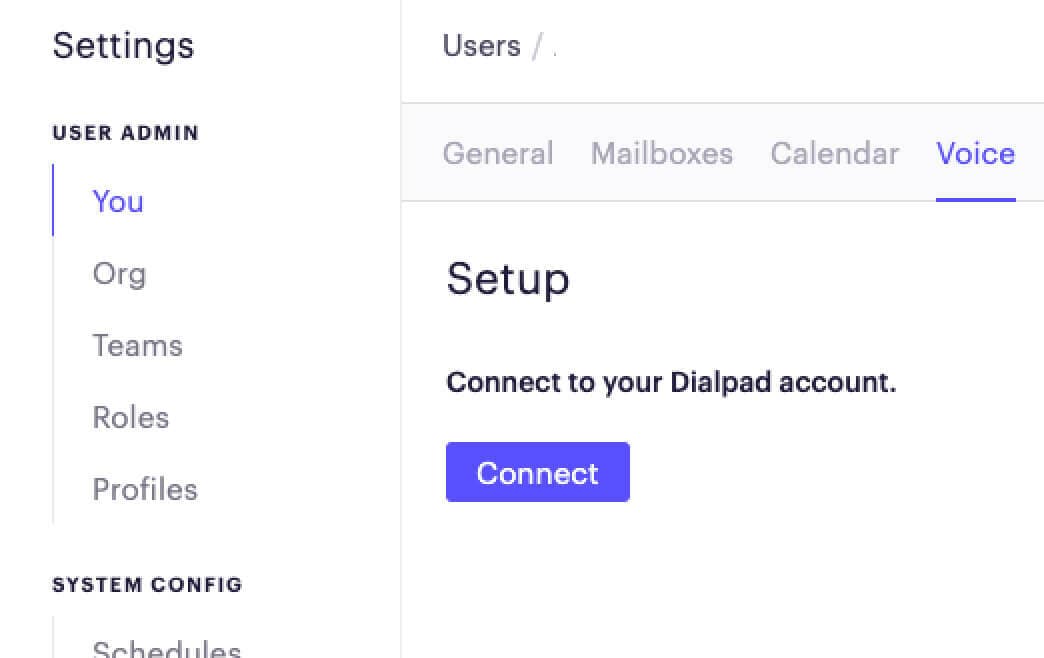Open the Mailboxes tab
The image size is (1044, 658).
[662, 153]
